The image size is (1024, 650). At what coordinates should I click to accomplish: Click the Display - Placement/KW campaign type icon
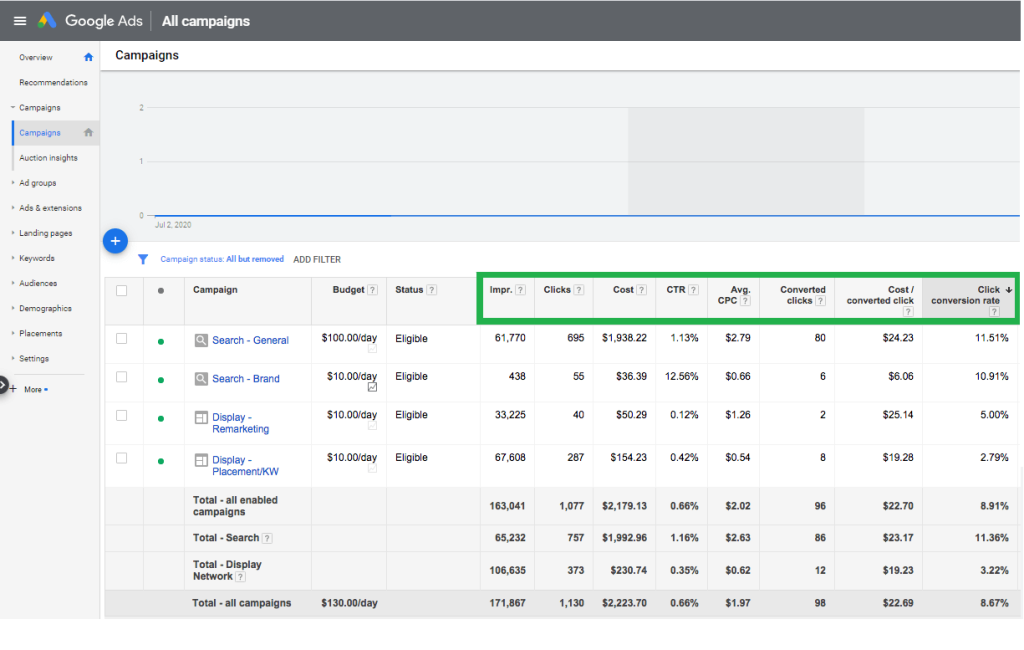[201, 461]
